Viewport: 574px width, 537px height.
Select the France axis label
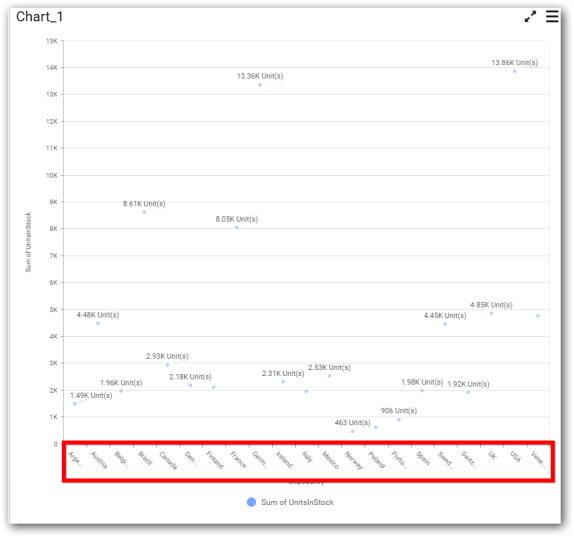tap(238, 459)
